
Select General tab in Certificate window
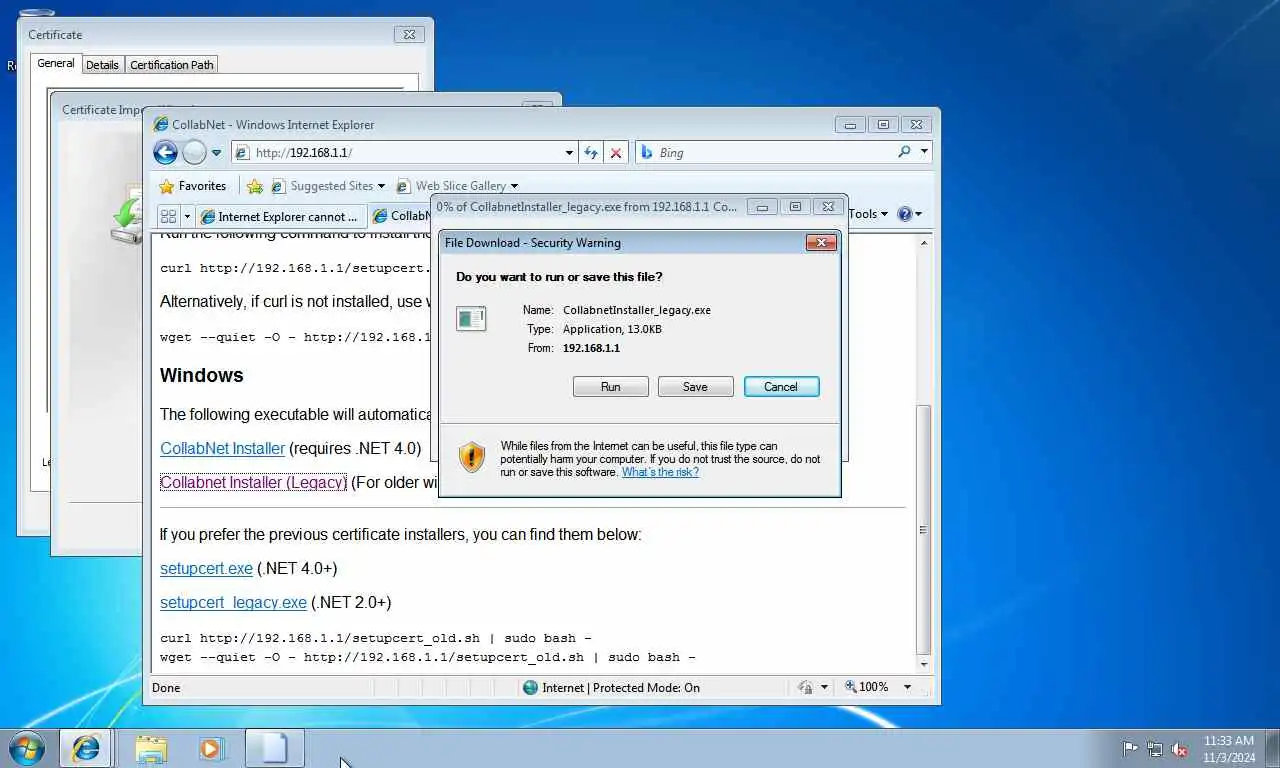point(55,63)
